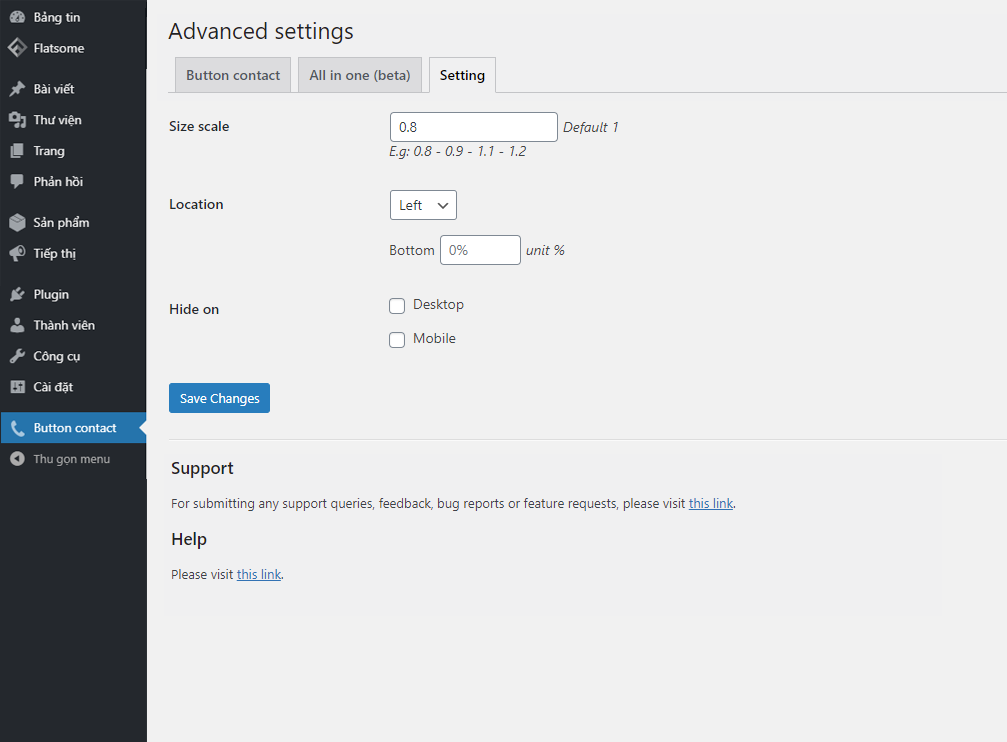Open the All in one (beta) tab
This screenshot has width=1007, height=742.
click(x=359, y=75)
